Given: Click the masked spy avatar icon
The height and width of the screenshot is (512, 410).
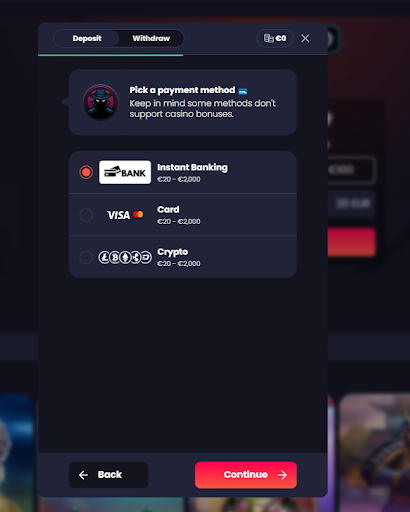Looking at the screenshot, I should click(x=101, y=102).
